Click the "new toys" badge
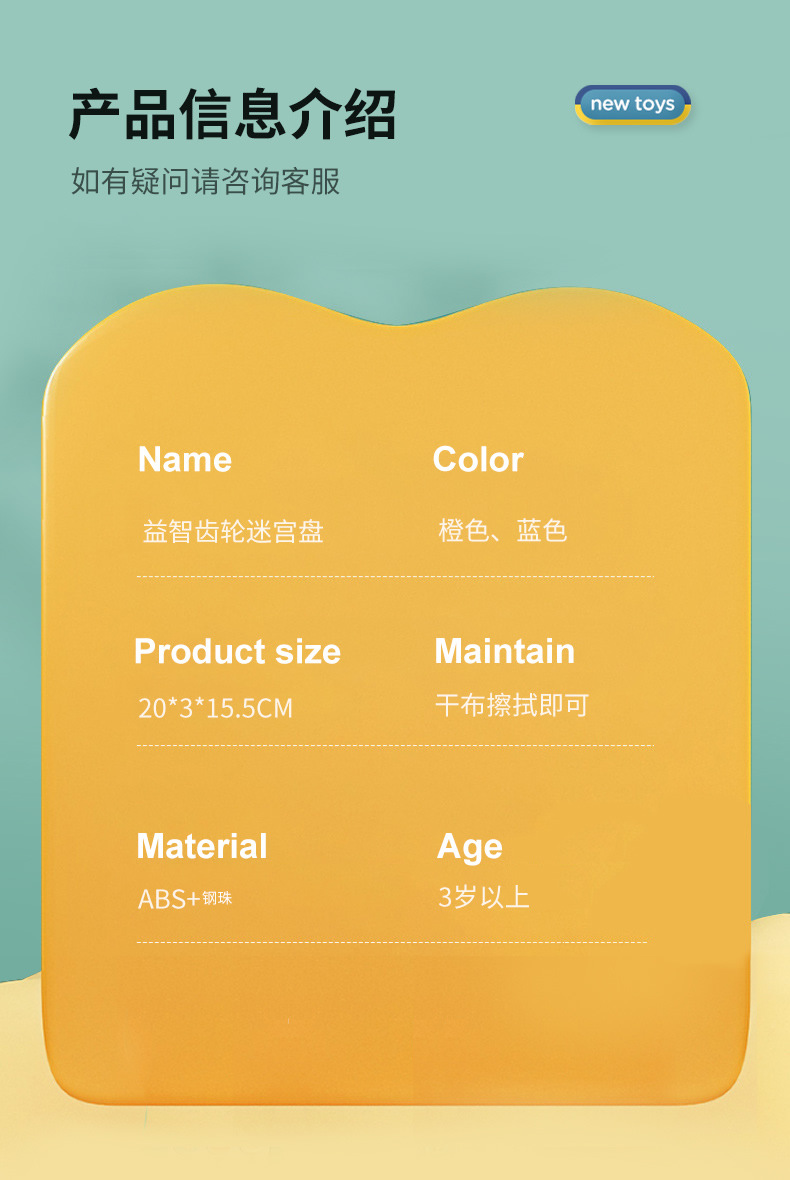 pos(632,104)
